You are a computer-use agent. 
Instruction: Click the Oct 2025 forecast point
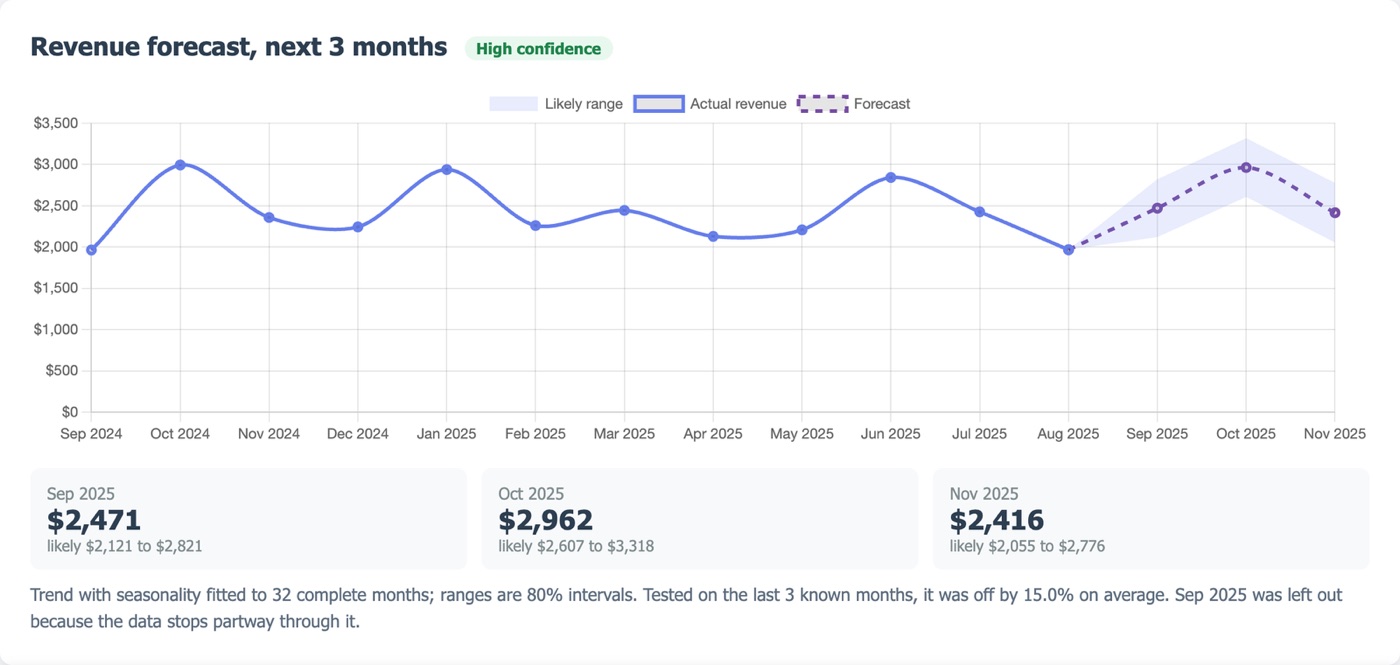point(1246,167)
